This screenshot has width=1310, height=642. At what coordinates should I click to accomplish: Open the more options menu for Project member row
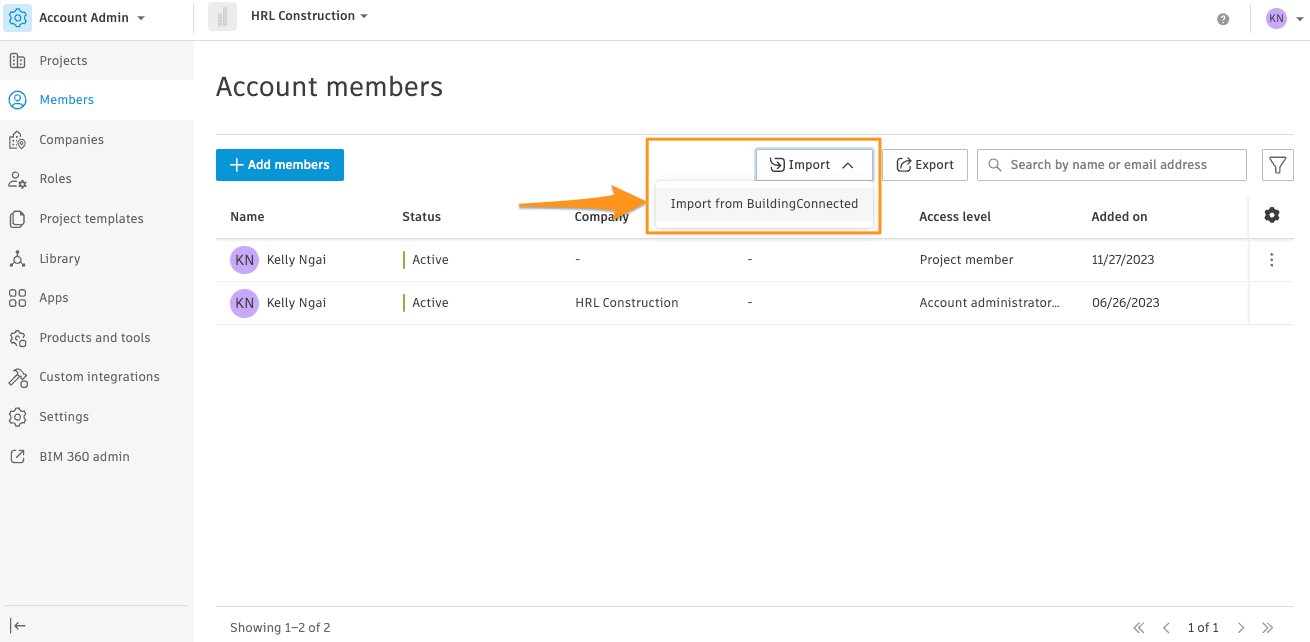1272,260
